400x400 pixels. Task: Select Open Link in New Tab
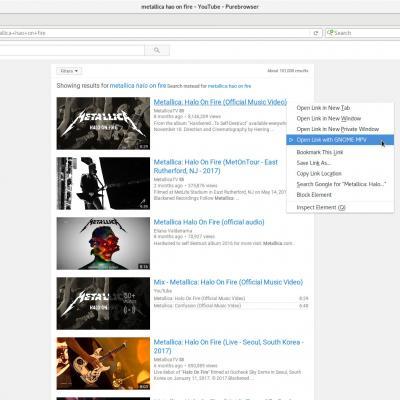323,108
